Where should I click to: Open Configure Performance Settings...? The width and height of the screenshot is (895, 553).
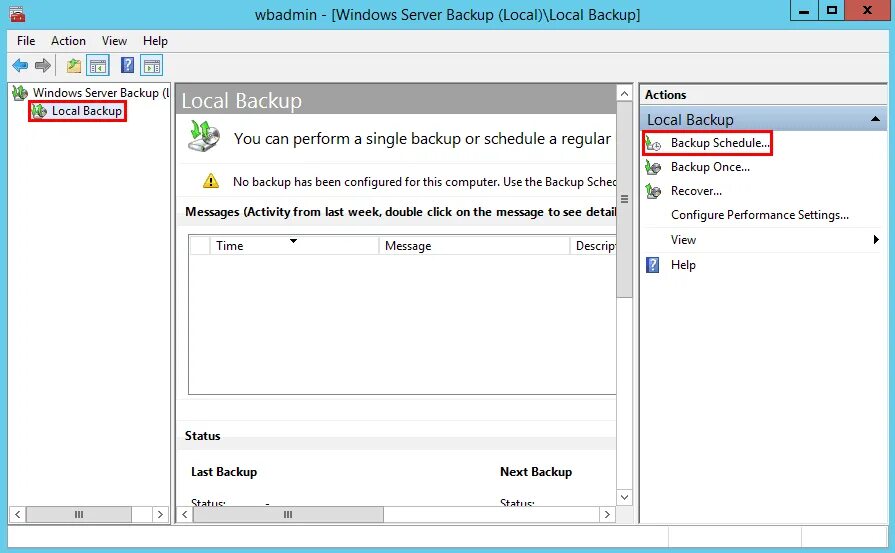pos(760,215)
